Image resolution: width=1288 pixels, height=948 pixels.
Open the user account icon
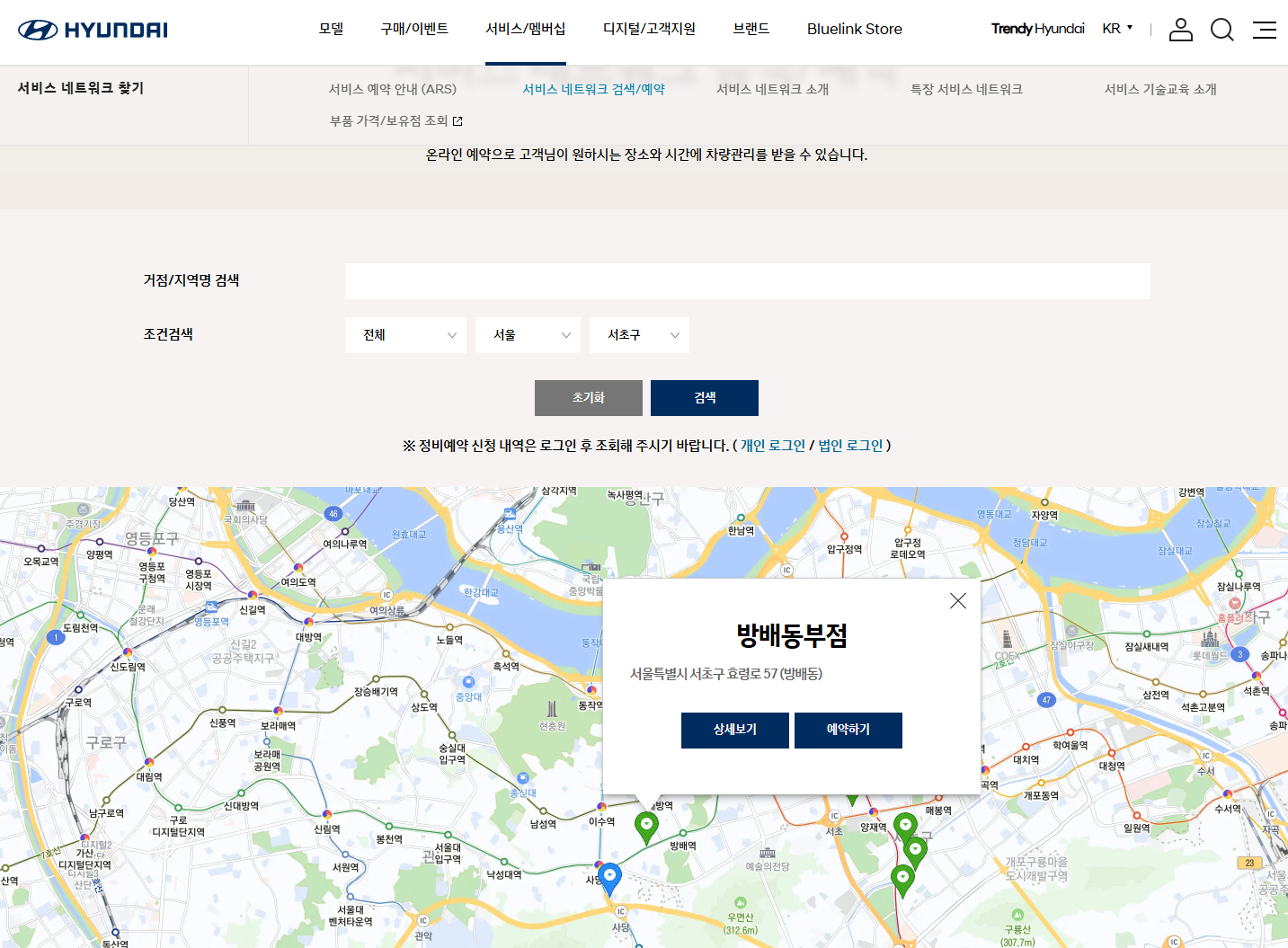(x=1180, y=30)
